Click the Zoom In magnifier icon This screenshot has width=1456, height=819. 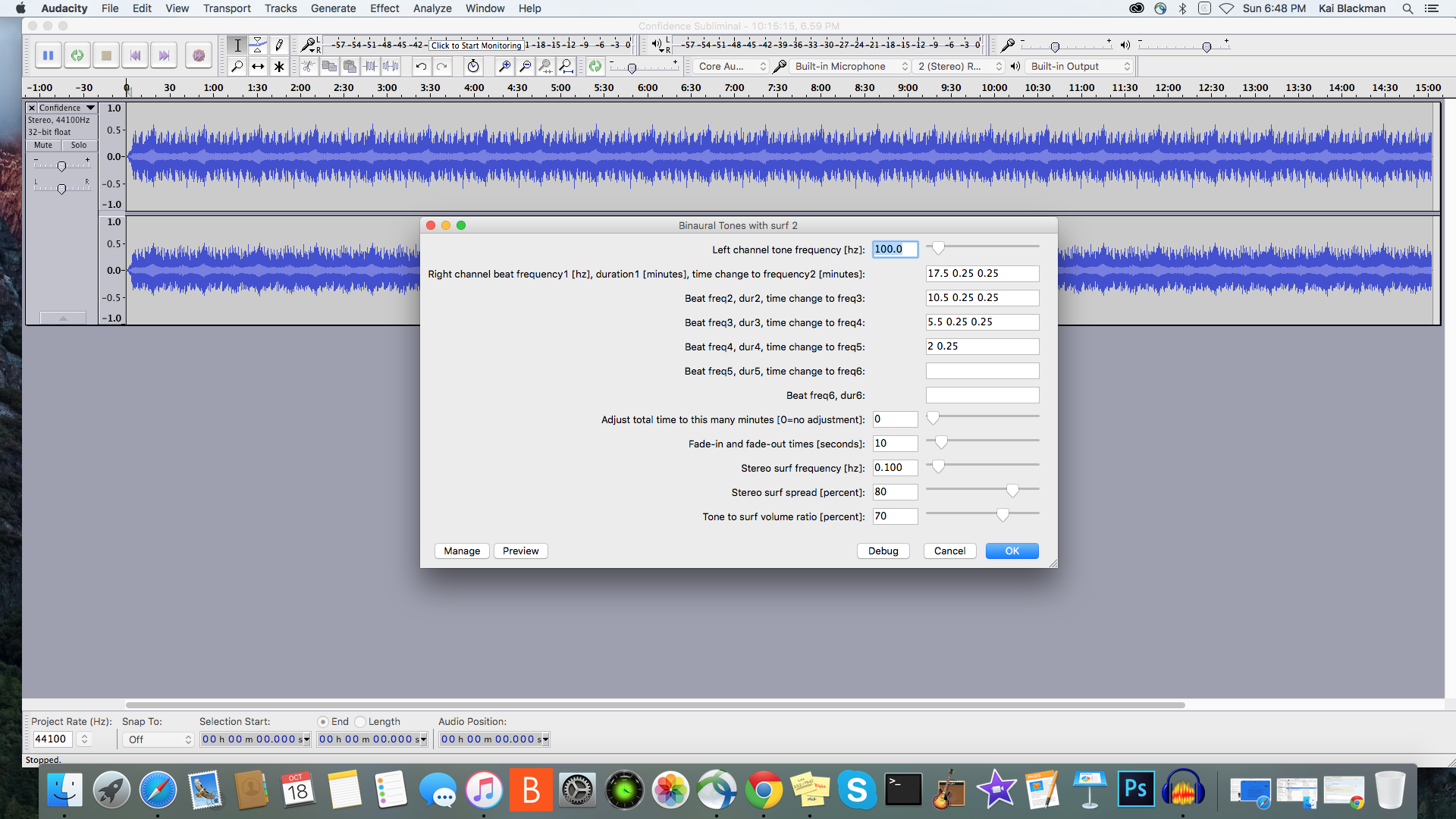(504, 67)
